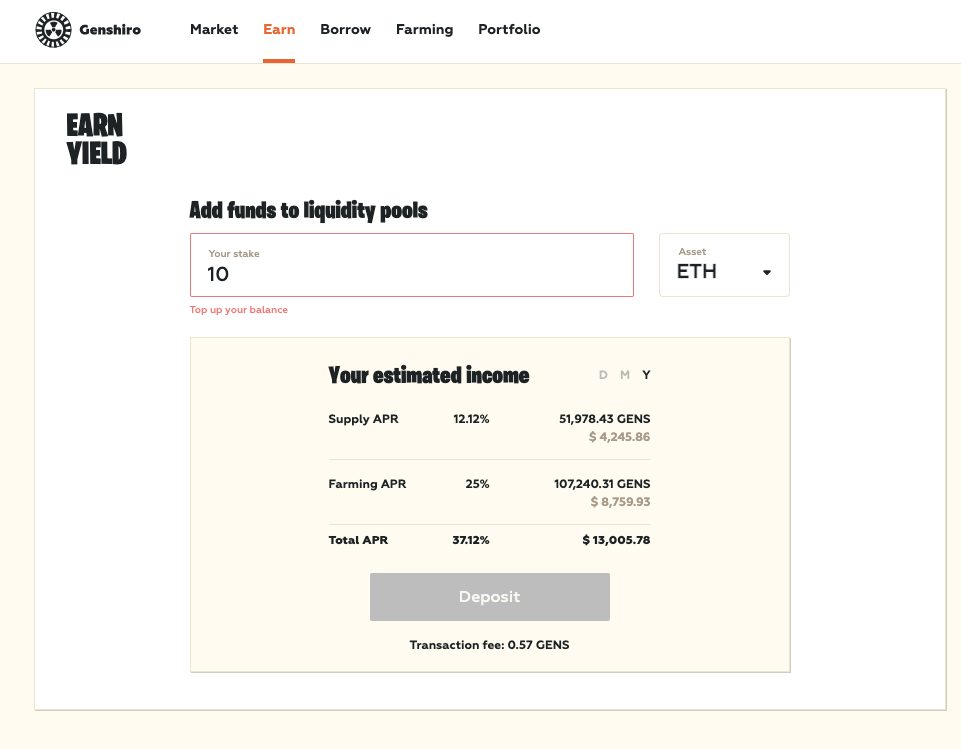961x749 pixels.
Task: Open the Farming page
Action: [424, 29]
